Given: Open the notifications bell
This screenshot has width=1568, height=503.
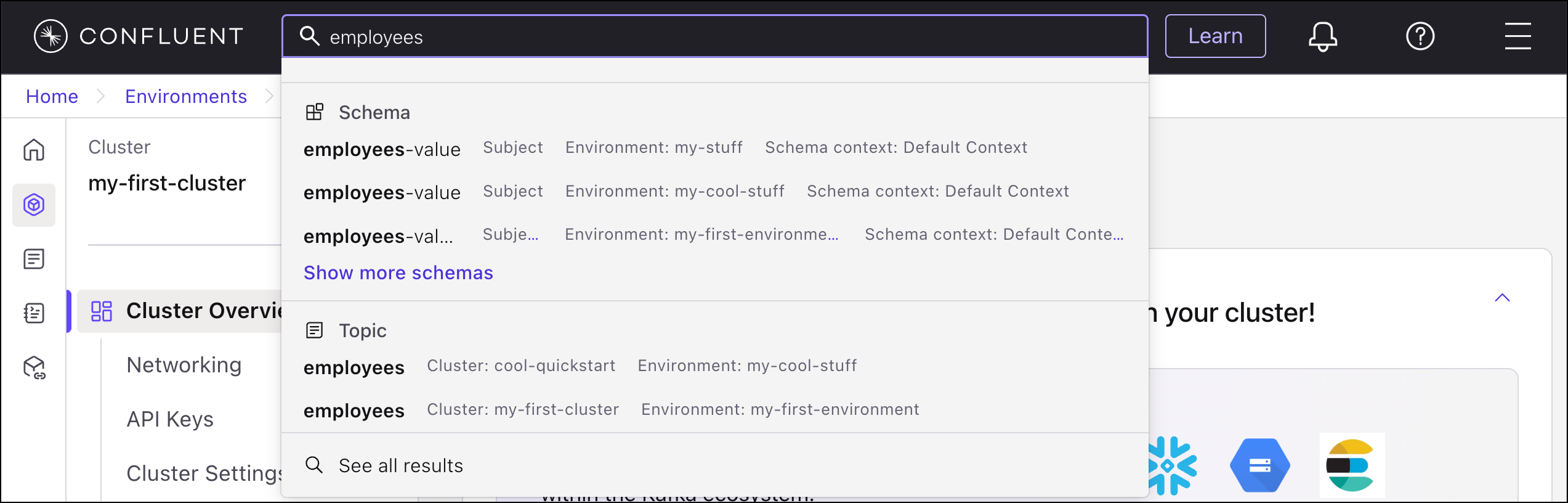Looking at the screenshot, I should pos(1322,36).
